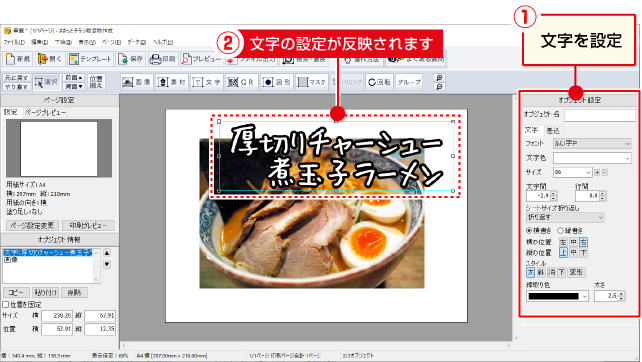Activate the 選択 (Select) tool
Viewport: 642px width, 362px height.
pyautogui.click(x=46, y=82)
